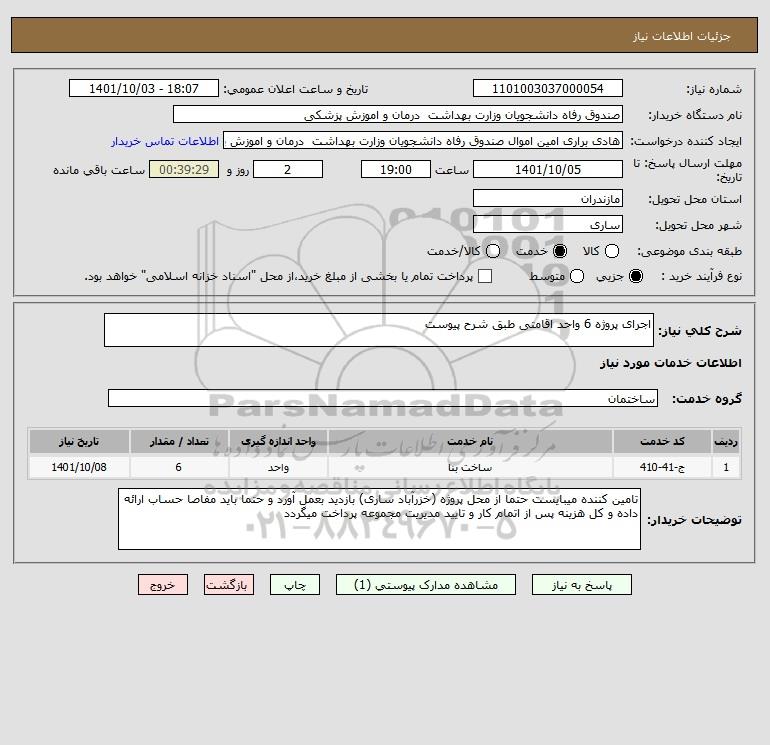Image resolution: width=770 pixels, height=745 pixels.
Task: Click the deadline date field 1401/10/05
Action: pos(548,169)
